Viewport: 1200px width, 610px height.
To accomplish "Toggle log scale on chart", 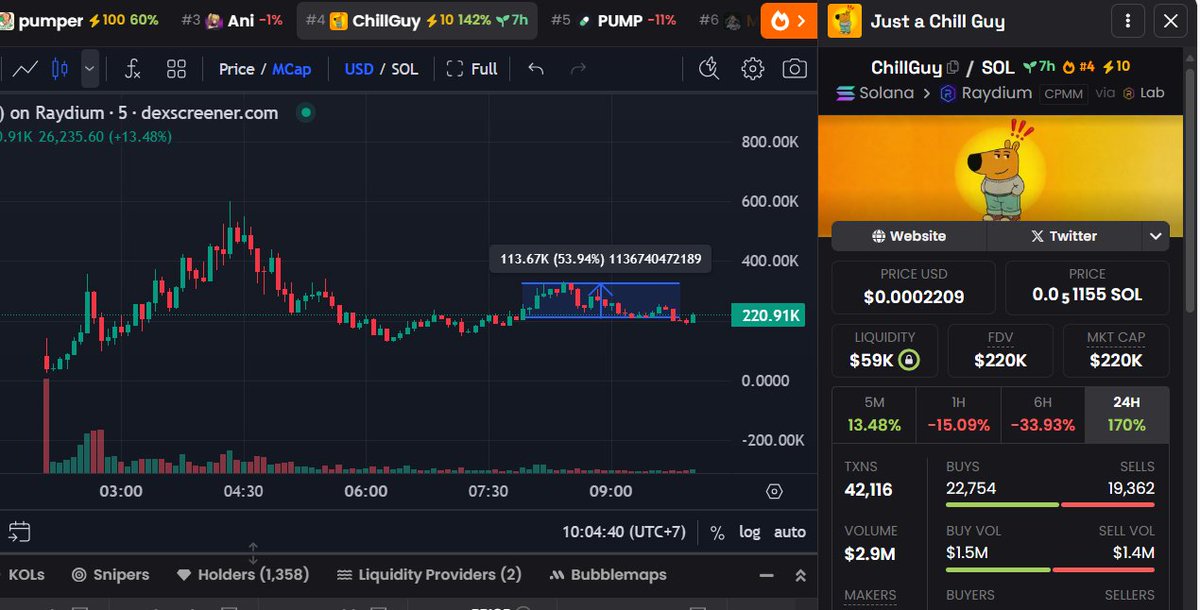I will [750, 532].
